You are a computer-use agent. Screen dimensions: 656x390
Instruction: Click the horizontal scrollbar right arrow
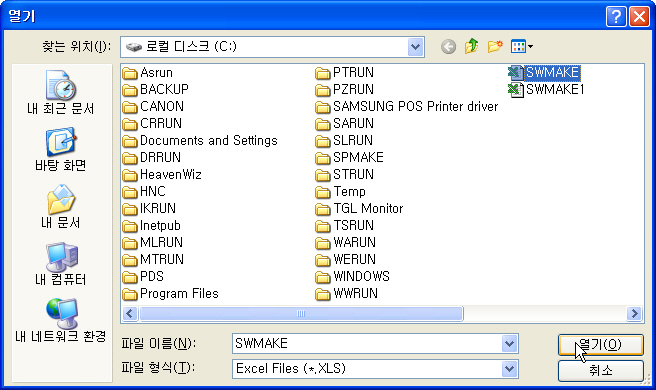pos(634,313)
